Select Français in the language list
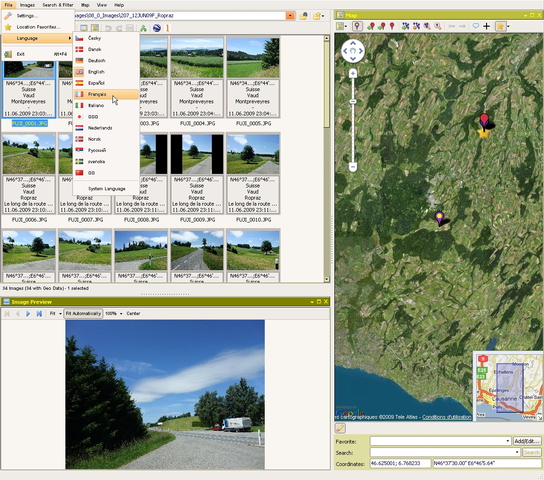The image size is (544, 480). pyautogui.click(x=106, y=94)
